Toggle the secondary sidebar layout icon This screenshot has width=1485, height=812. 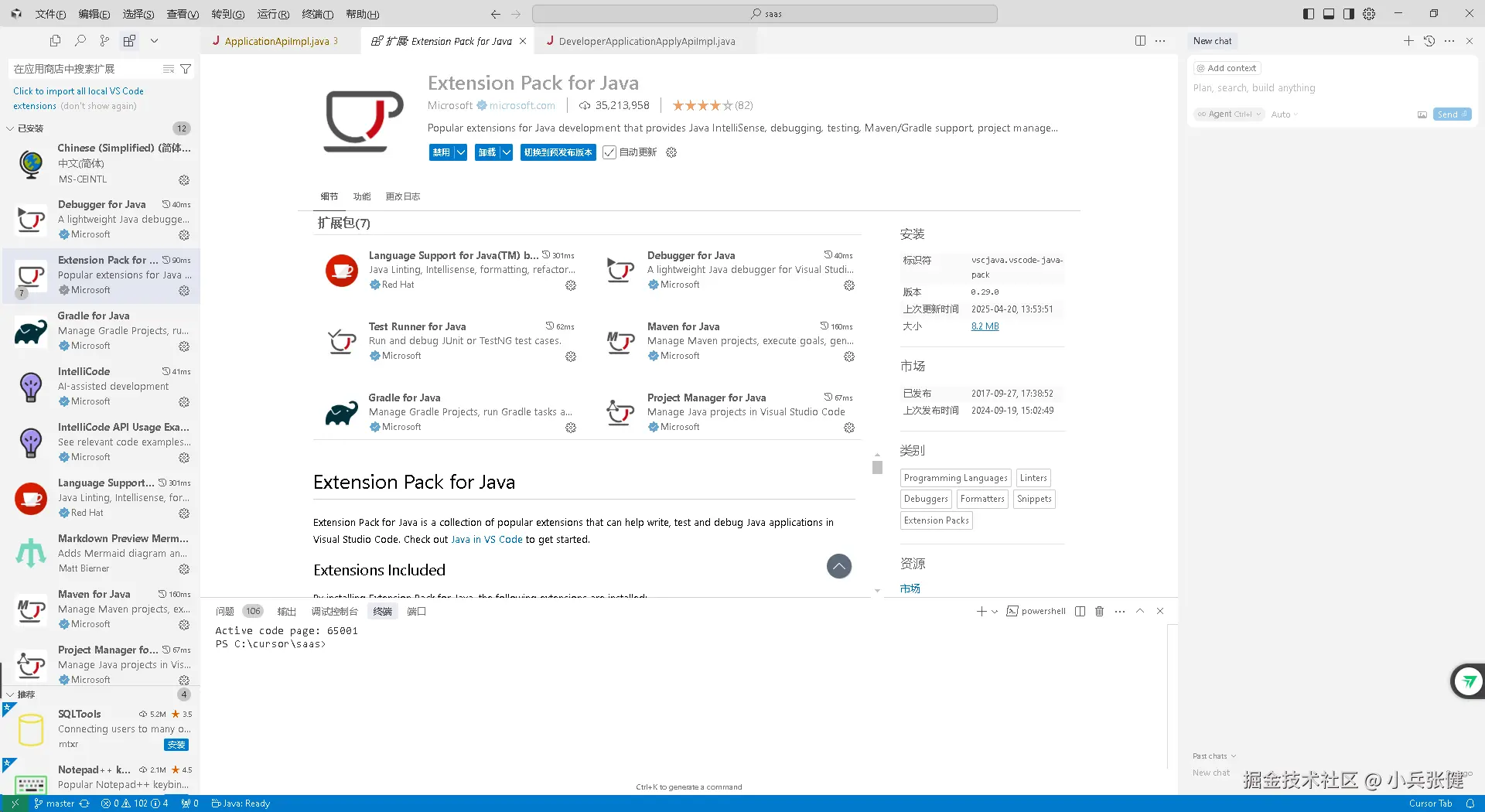coord(1349,14)
